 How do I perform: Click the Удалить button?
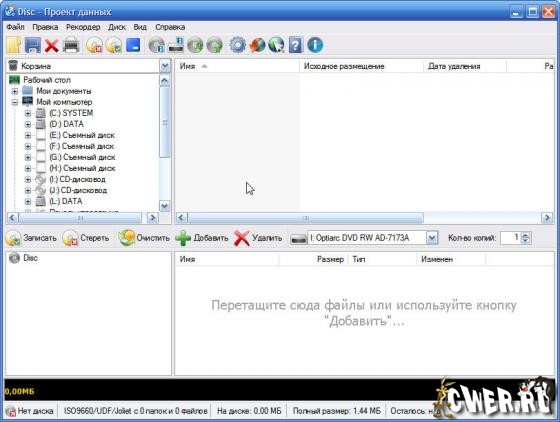pos(258,238)
